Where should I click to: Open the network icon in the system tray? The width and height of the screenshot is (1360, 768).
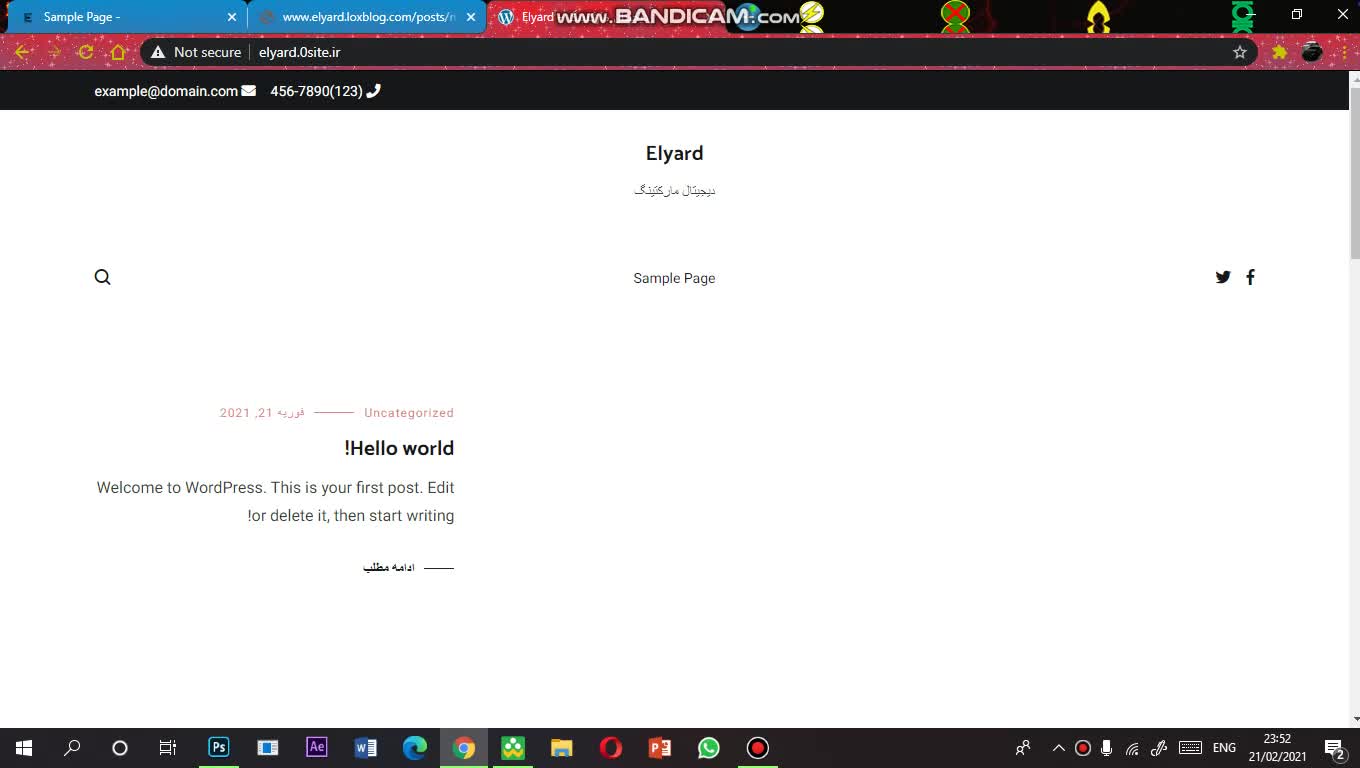click(x=1132, y=748)
